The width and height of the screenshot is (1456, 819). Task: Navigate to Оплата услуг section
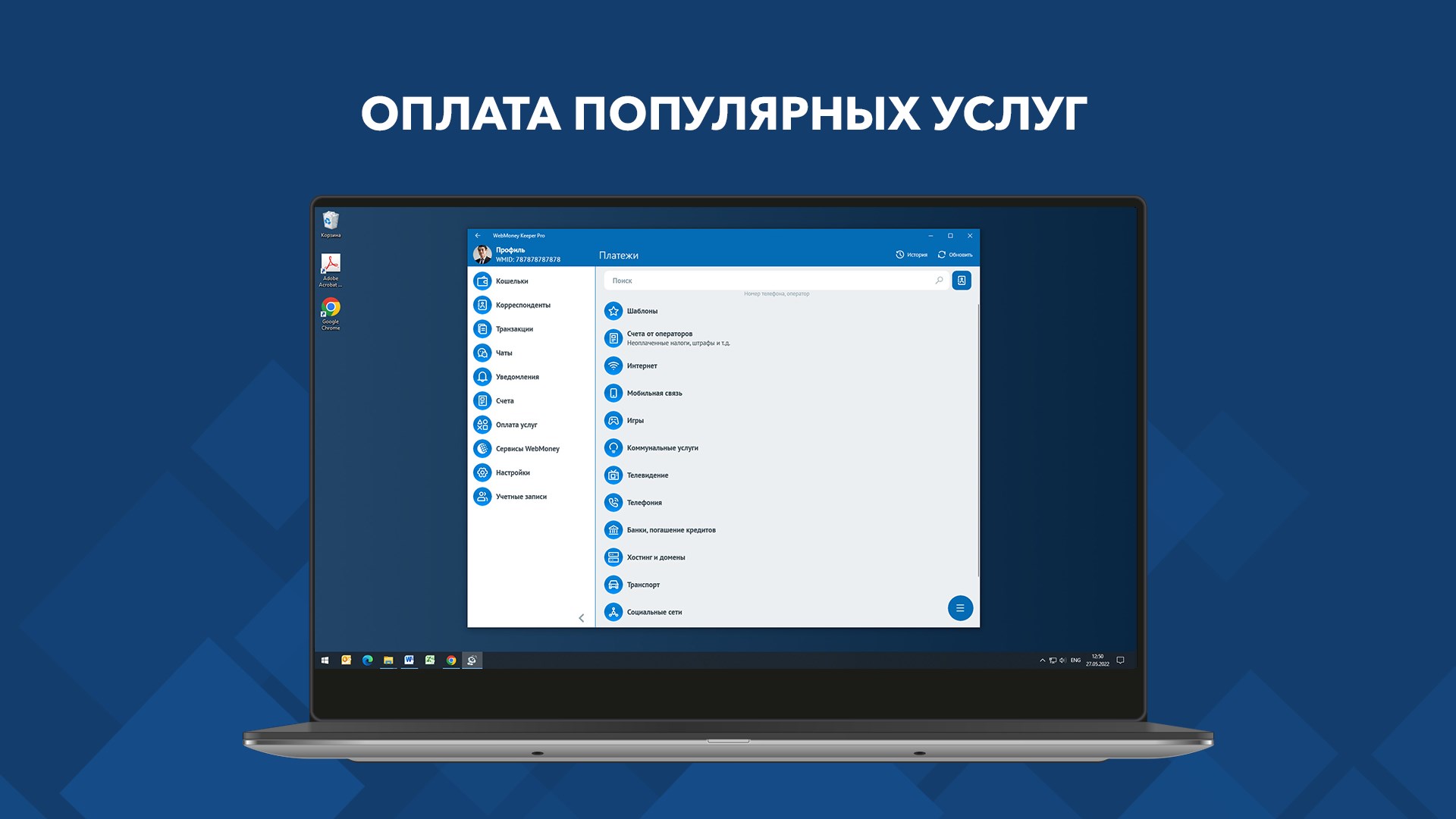click(x=517, y=424)
